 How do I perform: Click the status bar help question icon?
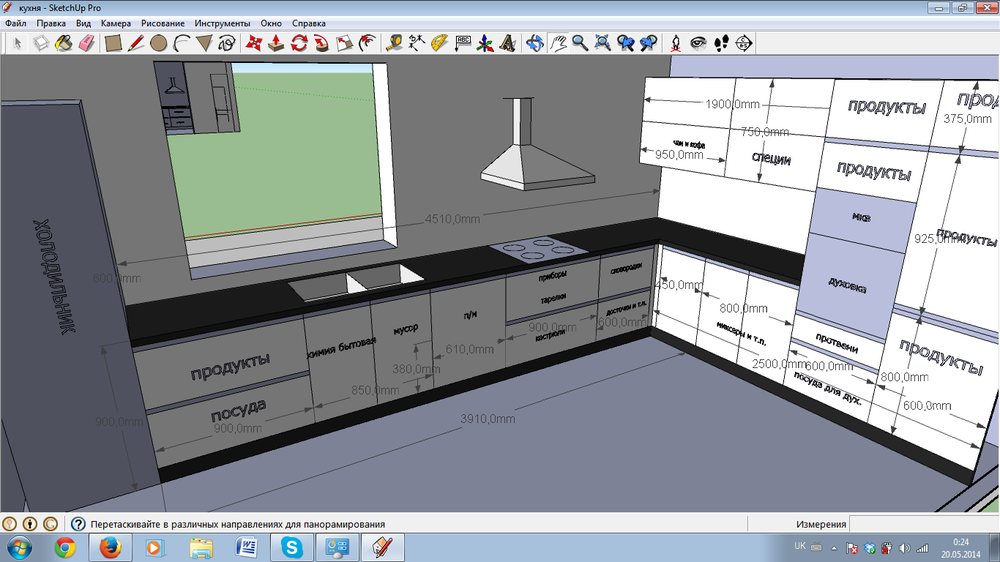(x=77, y=524)
